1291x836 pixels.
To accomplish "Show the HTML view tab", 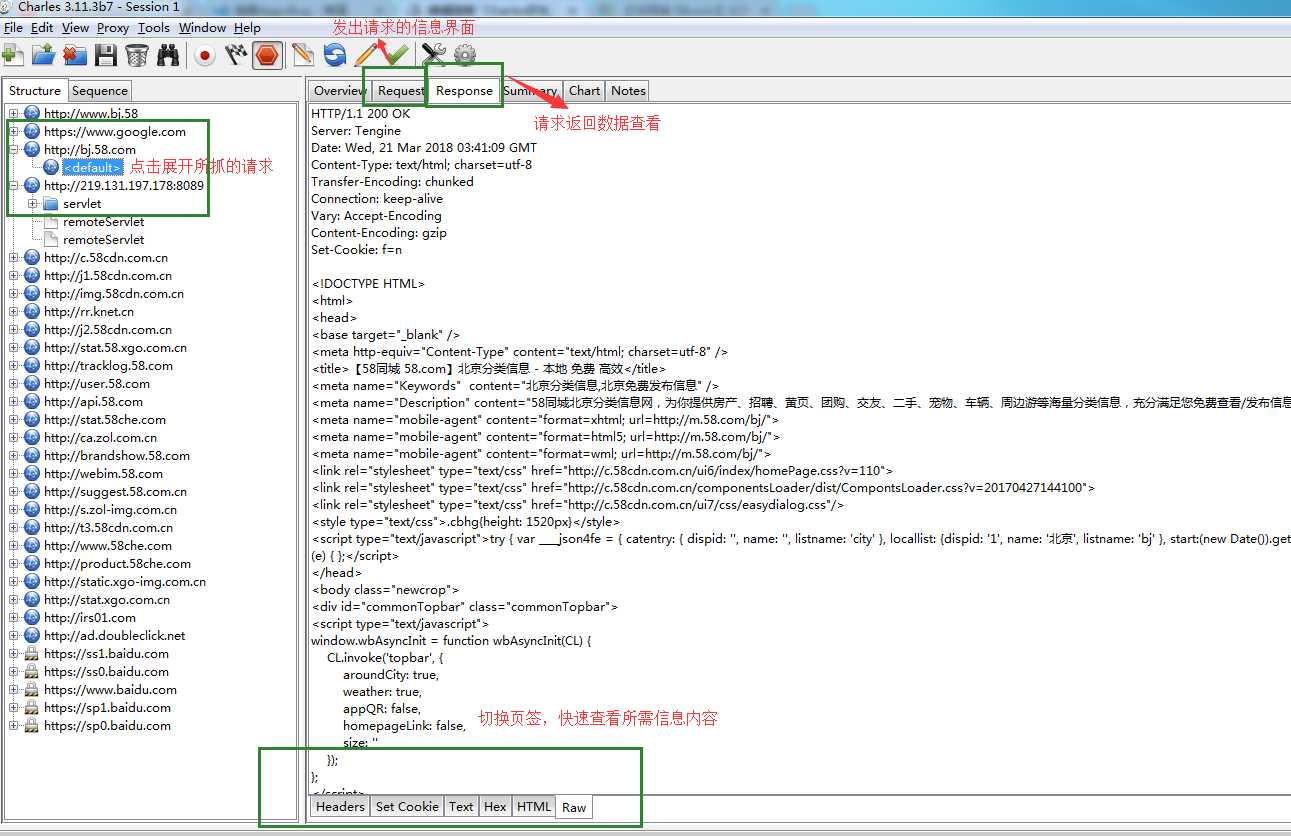I will click(534, 806).
